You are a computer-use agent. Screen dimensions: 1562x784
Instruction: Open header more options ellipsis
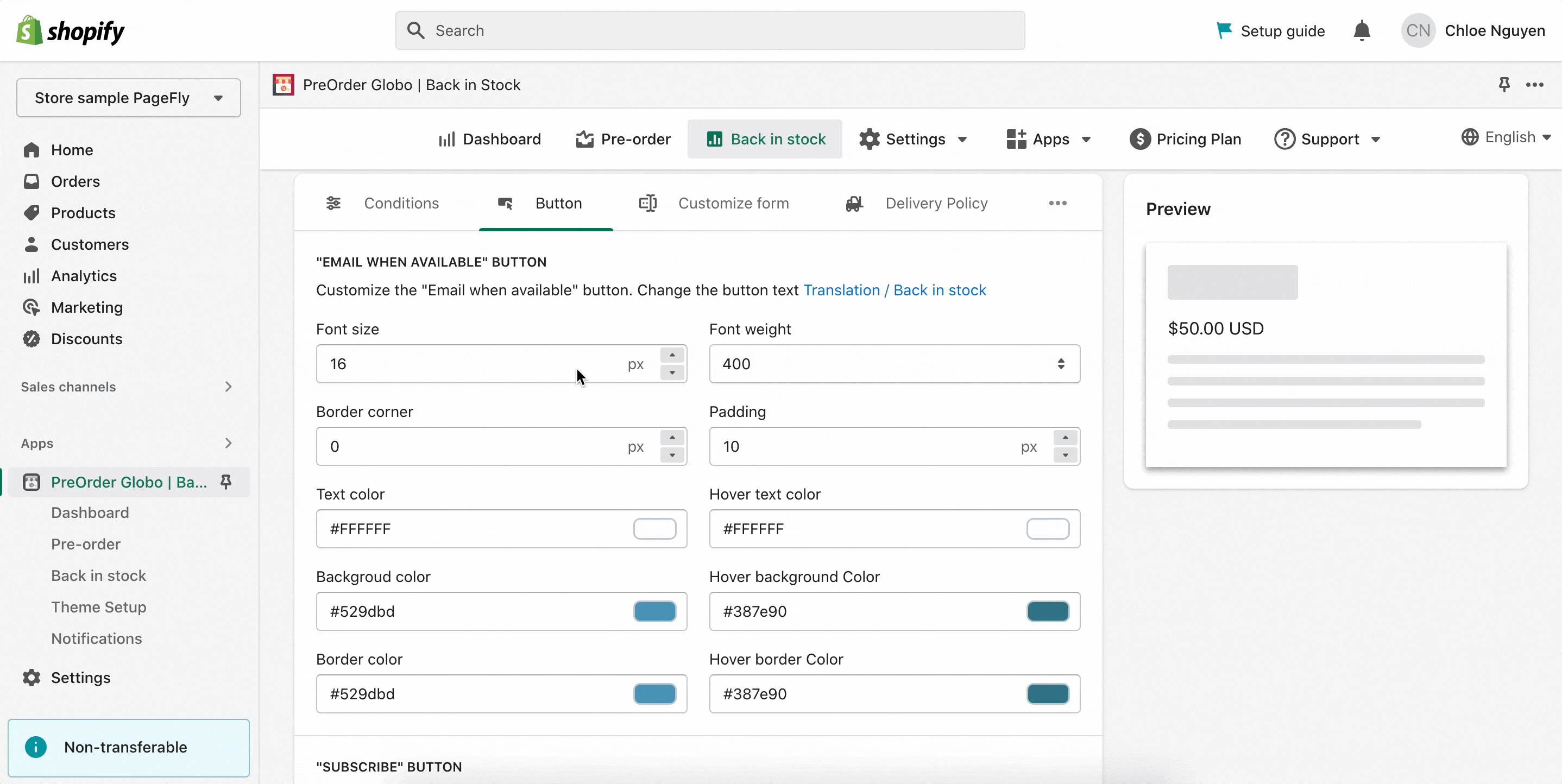tap(1535, 84)
